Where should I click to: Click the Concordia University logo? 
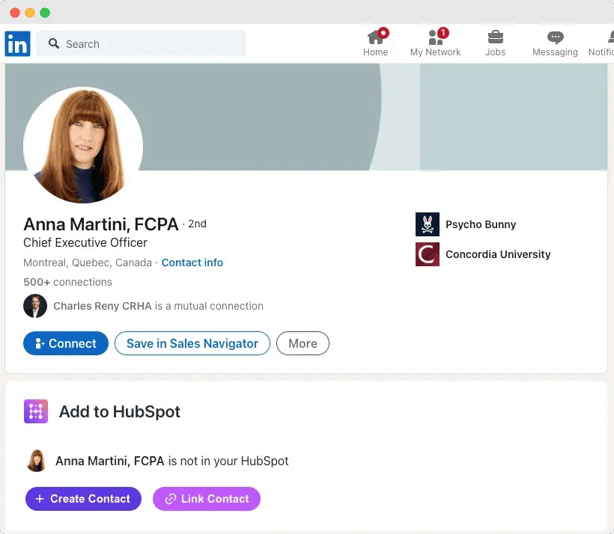427,255
